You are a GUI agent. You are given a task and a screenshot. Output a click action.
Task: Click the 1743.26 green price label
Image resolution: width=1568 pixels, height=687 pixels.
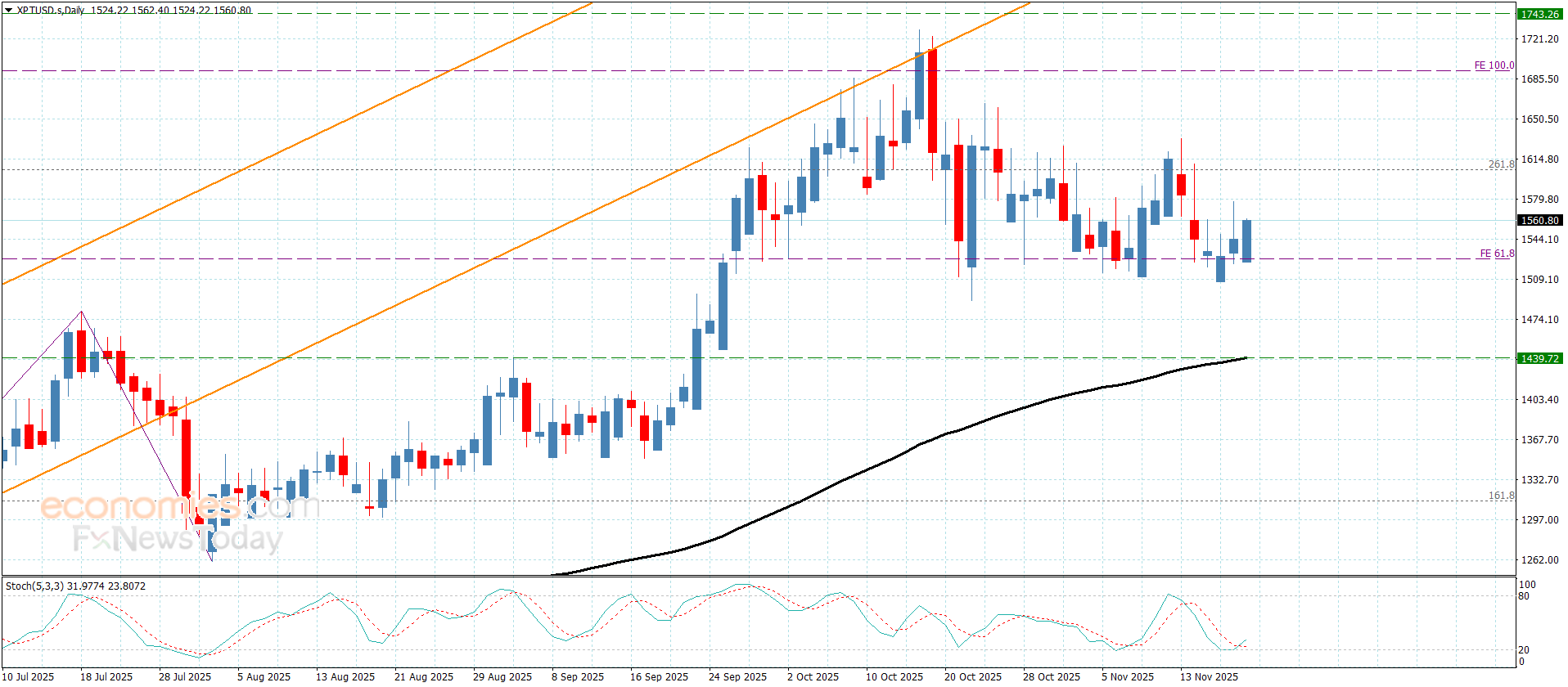click(1539, 14)
